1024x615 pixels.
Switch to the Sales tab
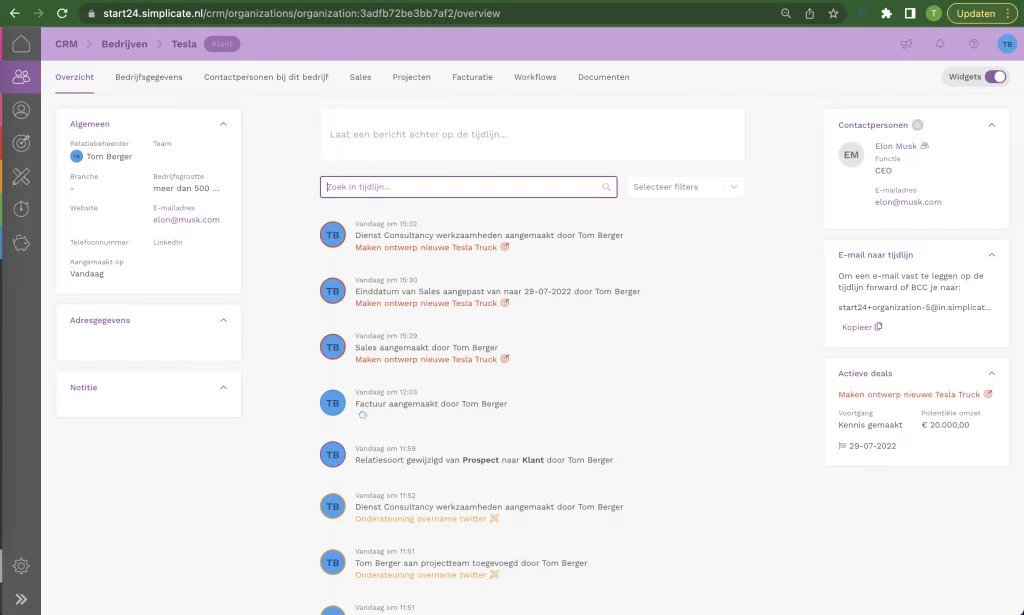(x=360, y=76)
